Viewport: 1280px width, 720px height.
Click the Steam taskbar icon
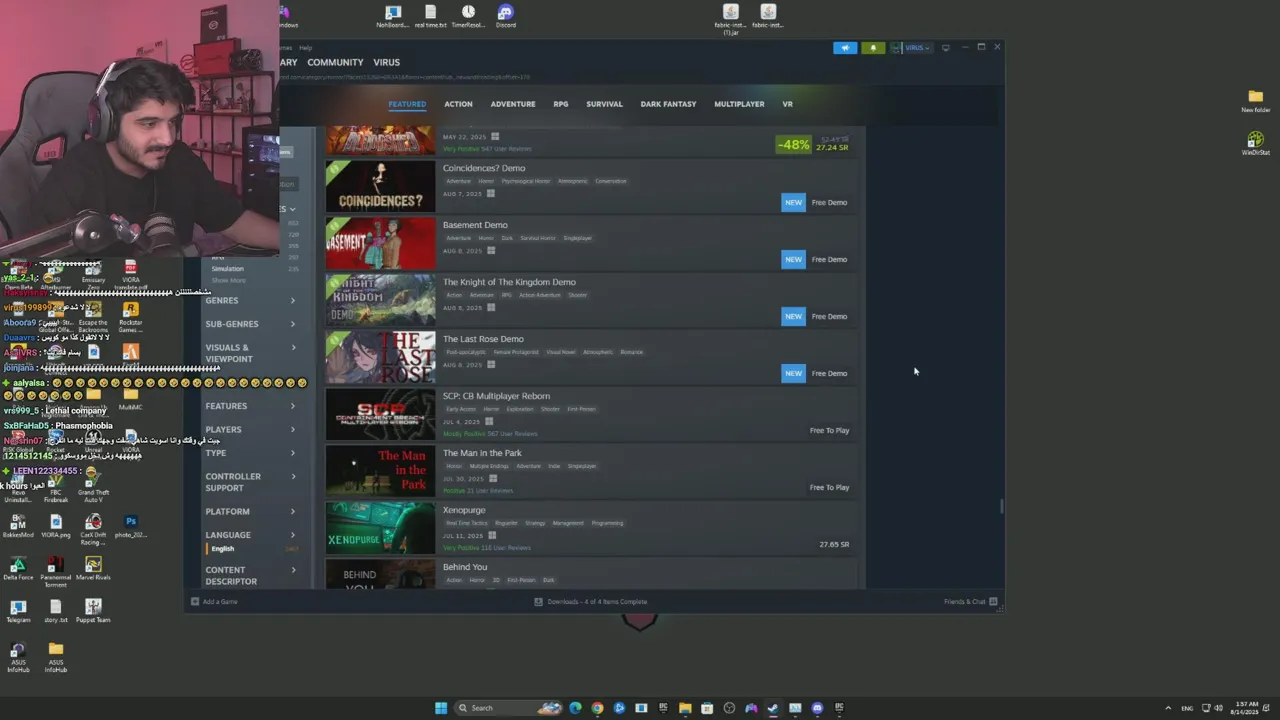[x=773, y=708]
